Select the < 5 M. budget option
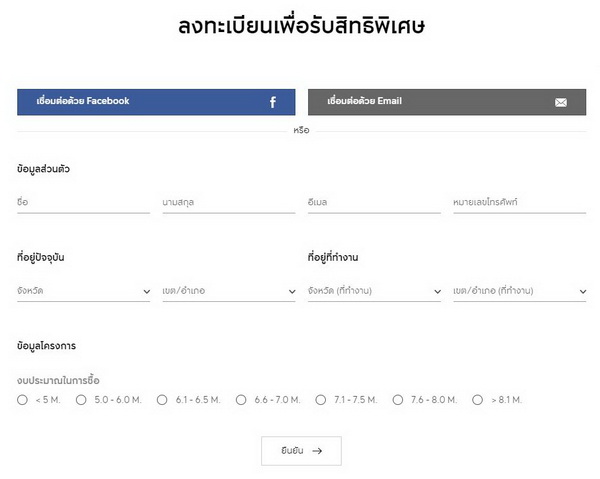The height and width of the screenshot is (479, 600). point(23,400)
